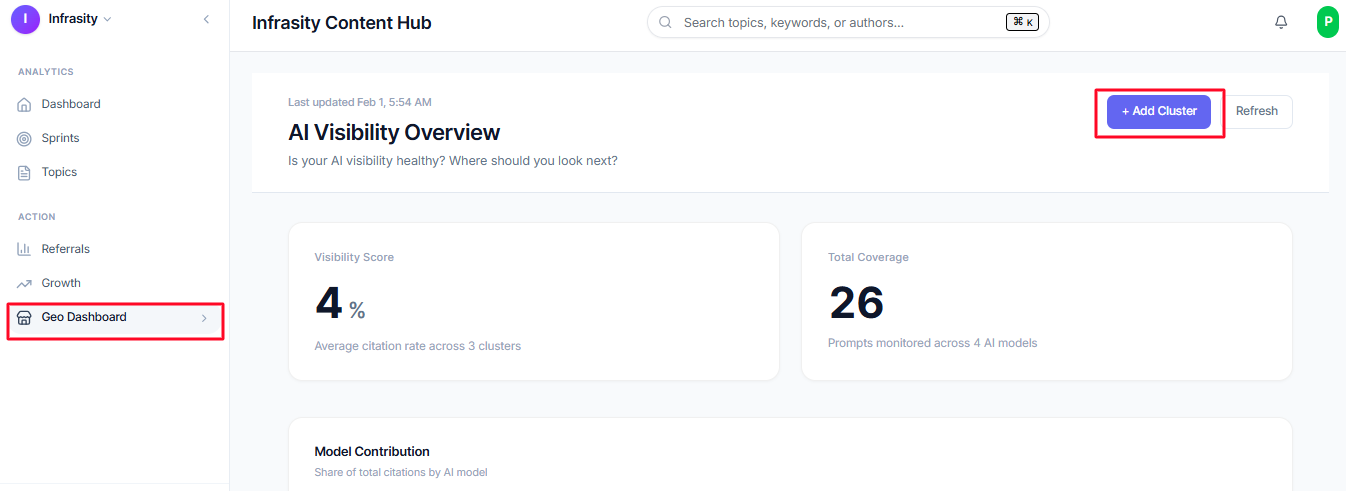The width and height of the screenshot is (1346, 491).
Task: Click the + Add Cluster button
Action: 1159,111
